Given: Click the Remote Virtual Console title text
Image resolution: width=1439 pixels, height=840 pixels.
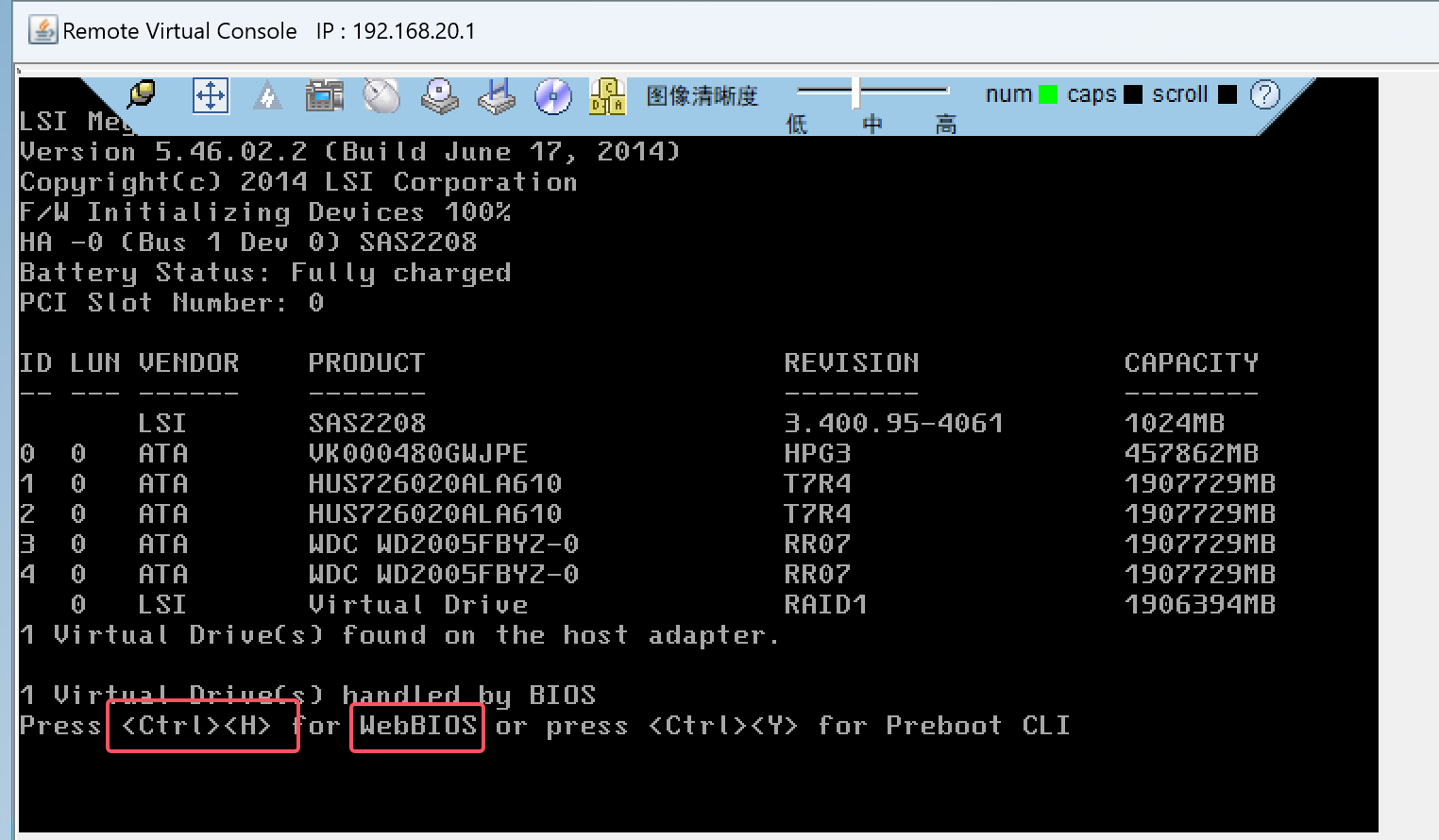Looking at the screenshot, I should [x=179, y=31].
